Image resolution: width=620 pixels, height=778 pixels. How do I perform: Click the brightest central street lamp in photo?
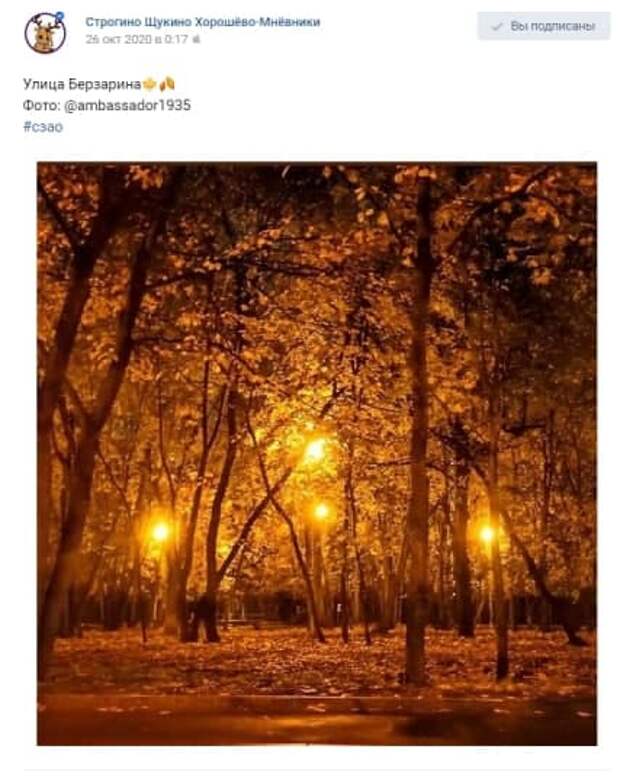click(x=314, y=450)
